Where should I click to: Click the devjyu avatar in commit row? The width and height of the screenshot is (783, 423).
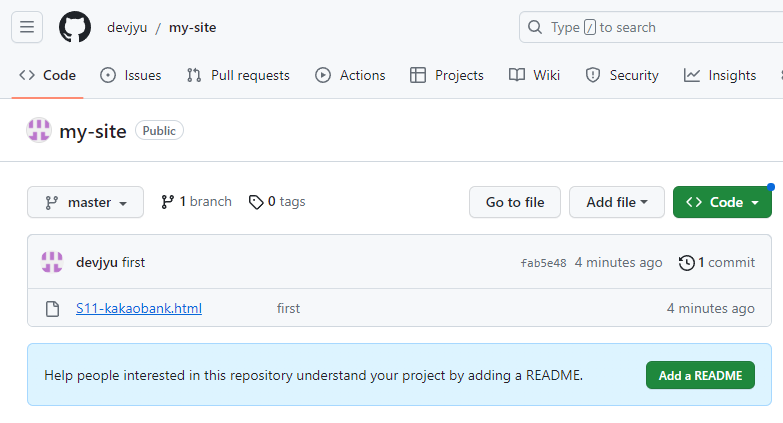point(52,263)
